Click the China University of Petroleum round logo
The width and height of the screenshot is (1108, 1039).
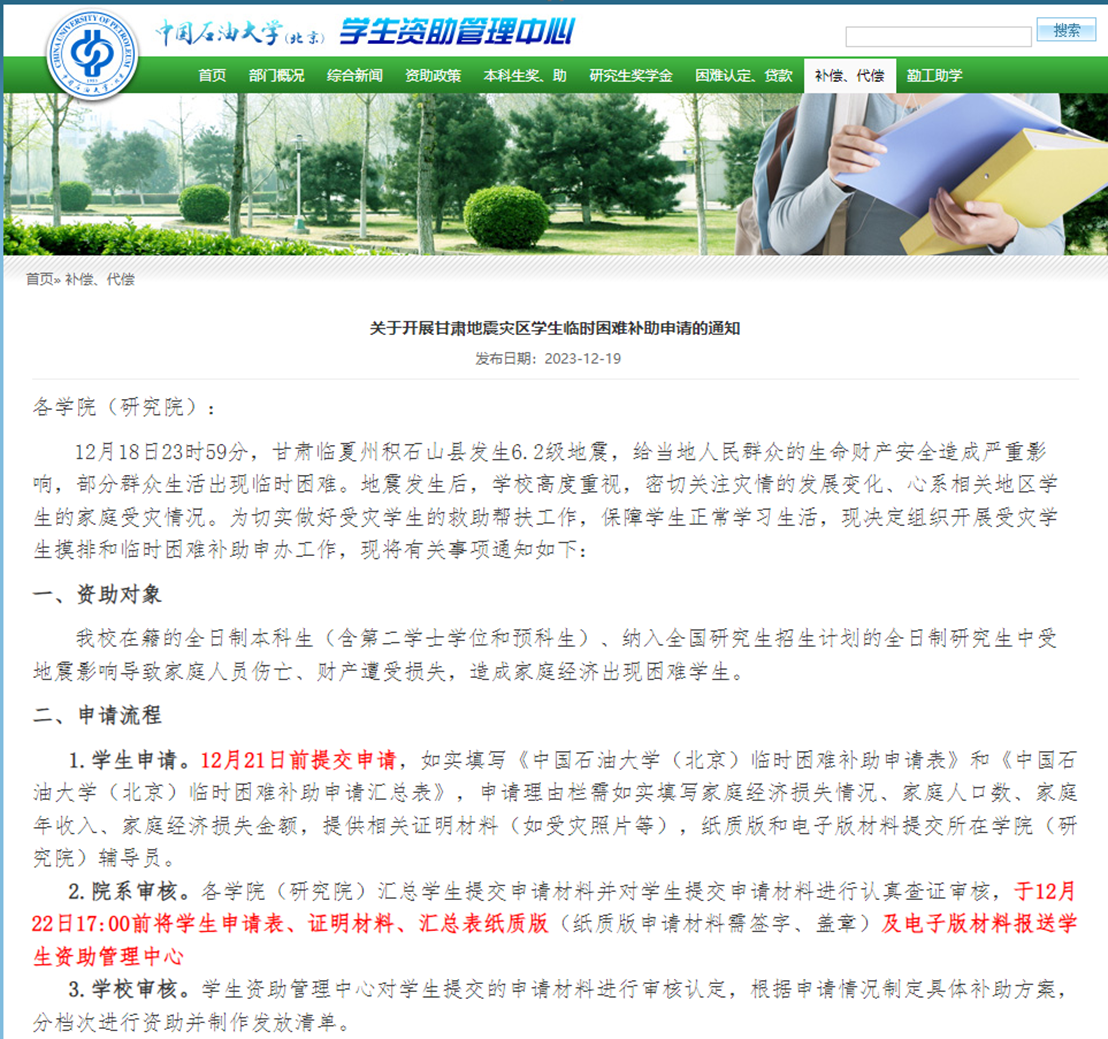[x=92, y=53]
